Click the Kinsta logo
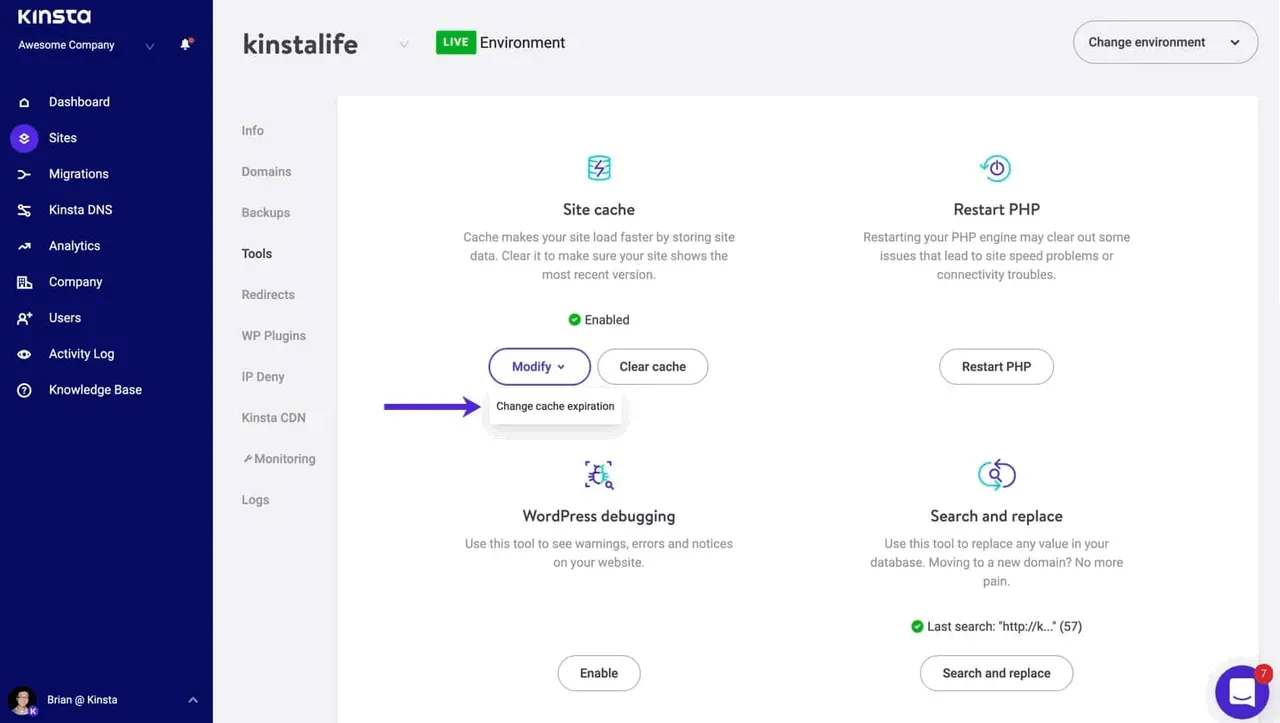This screenshot has height=723, width=1280. click(x=54, y=16)
